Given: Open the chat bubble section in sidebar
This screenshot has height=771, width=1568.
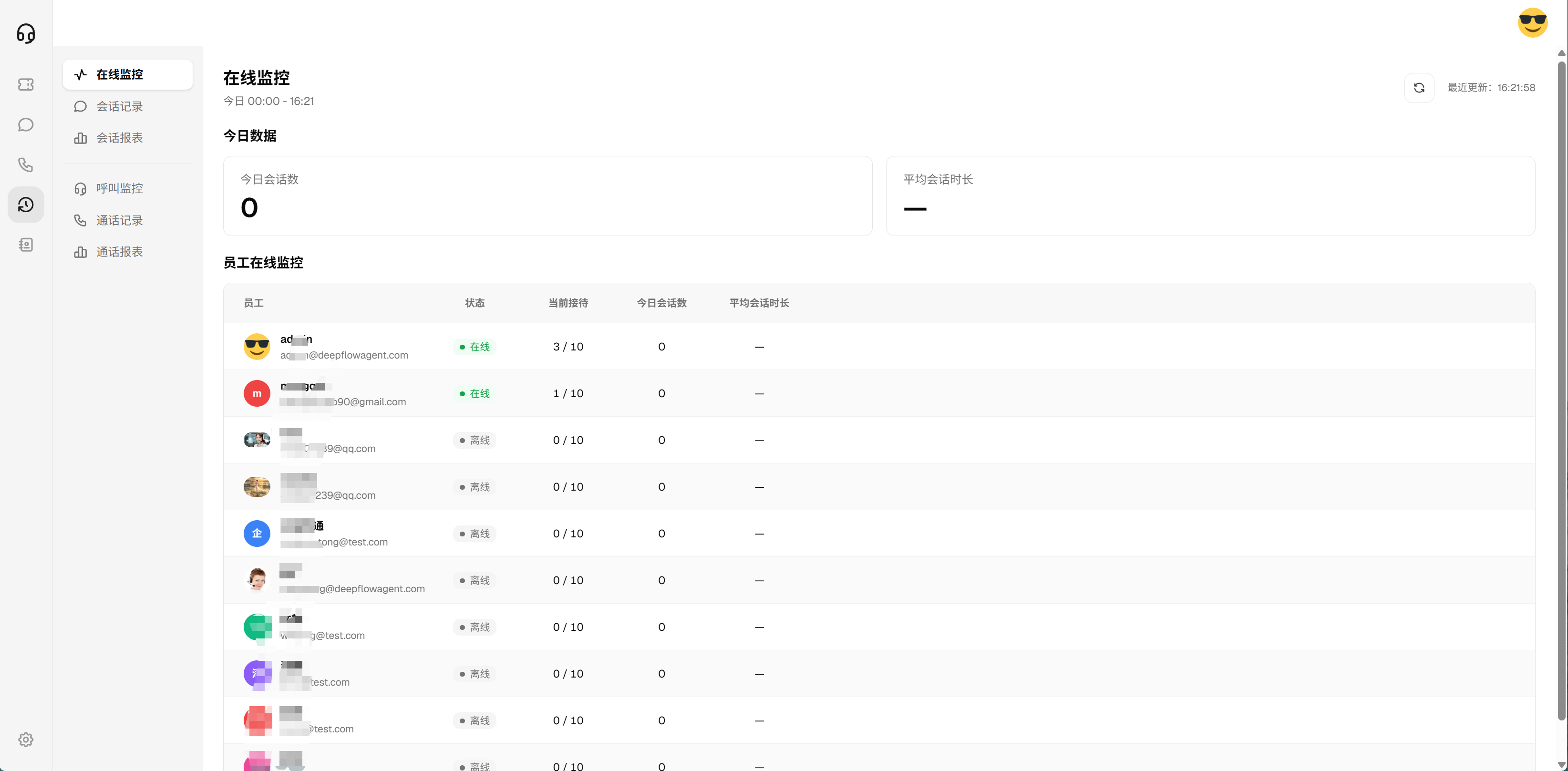Looking at the screenshot, I should [x=26, y=125].
